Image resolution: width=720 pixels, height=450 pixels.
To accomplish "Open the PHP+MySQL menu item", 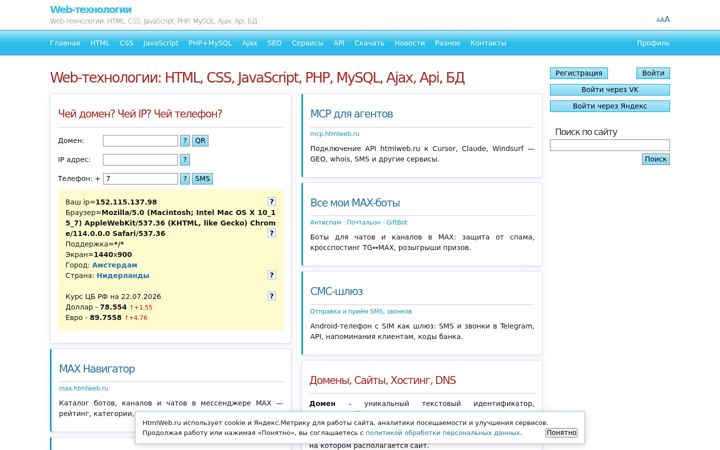I will coord(210,43).
